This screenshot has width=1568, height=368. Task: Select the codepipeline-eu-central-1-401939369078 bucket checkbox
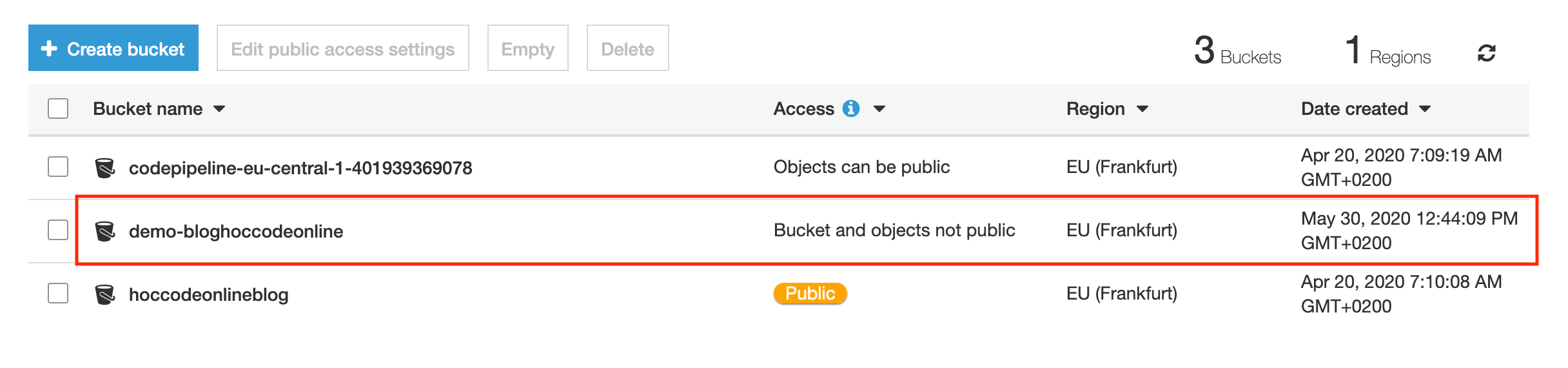58,167
